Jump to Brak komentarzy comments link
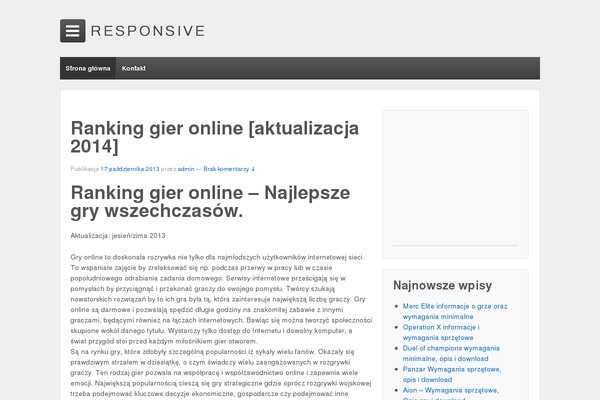The image size is (600, 400). 229,169
